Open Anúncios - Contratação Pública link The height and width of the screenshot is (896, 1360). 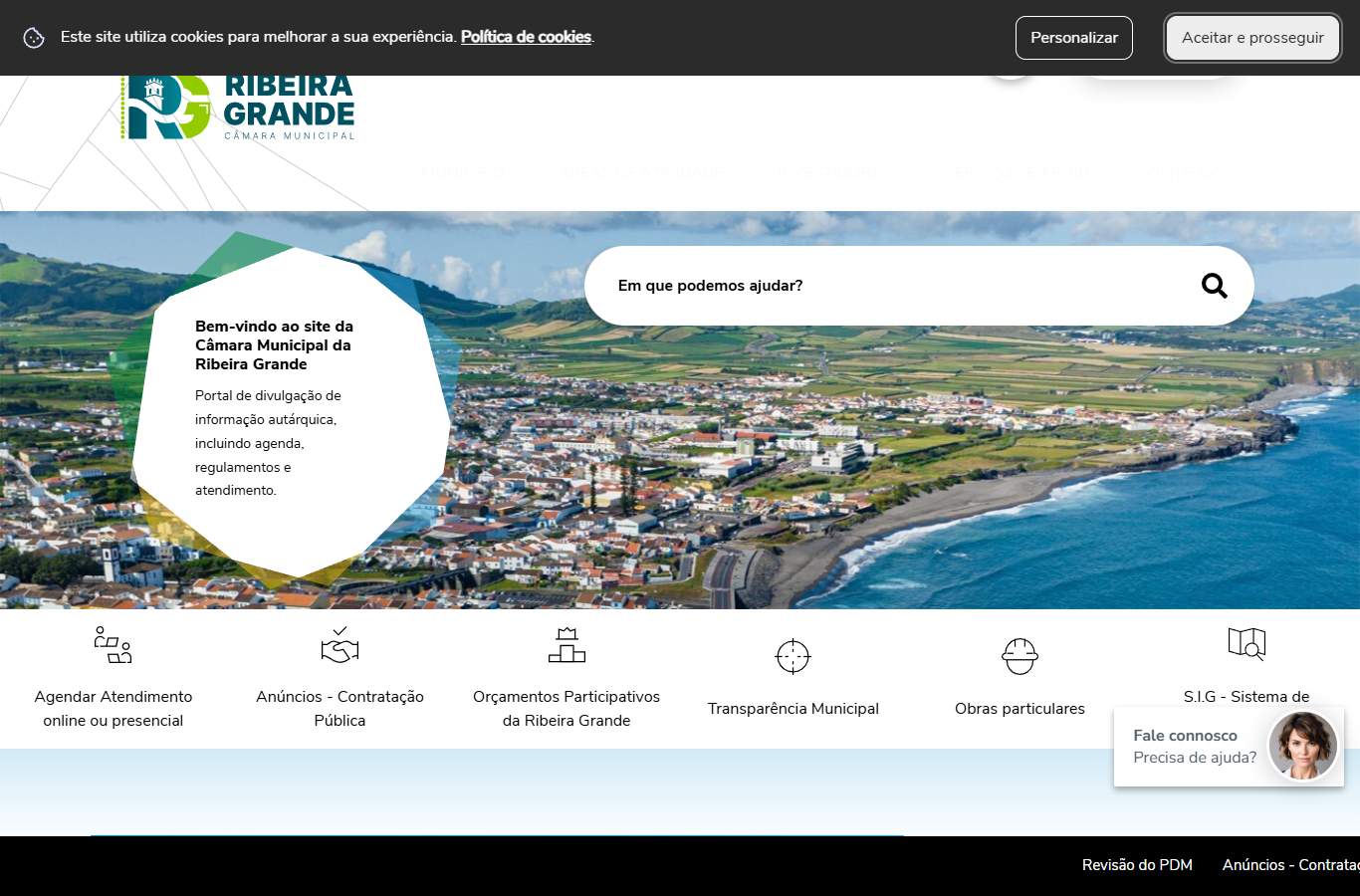pos(340,709)
